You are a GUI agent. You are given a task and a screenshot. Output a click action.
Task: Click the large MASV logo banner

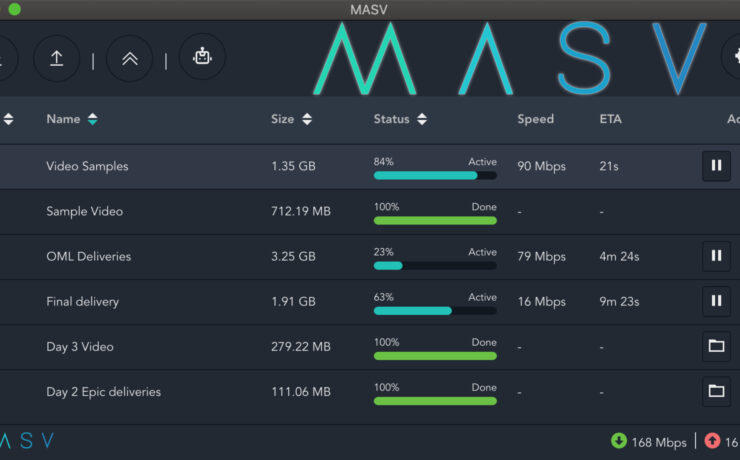point(510,58)
